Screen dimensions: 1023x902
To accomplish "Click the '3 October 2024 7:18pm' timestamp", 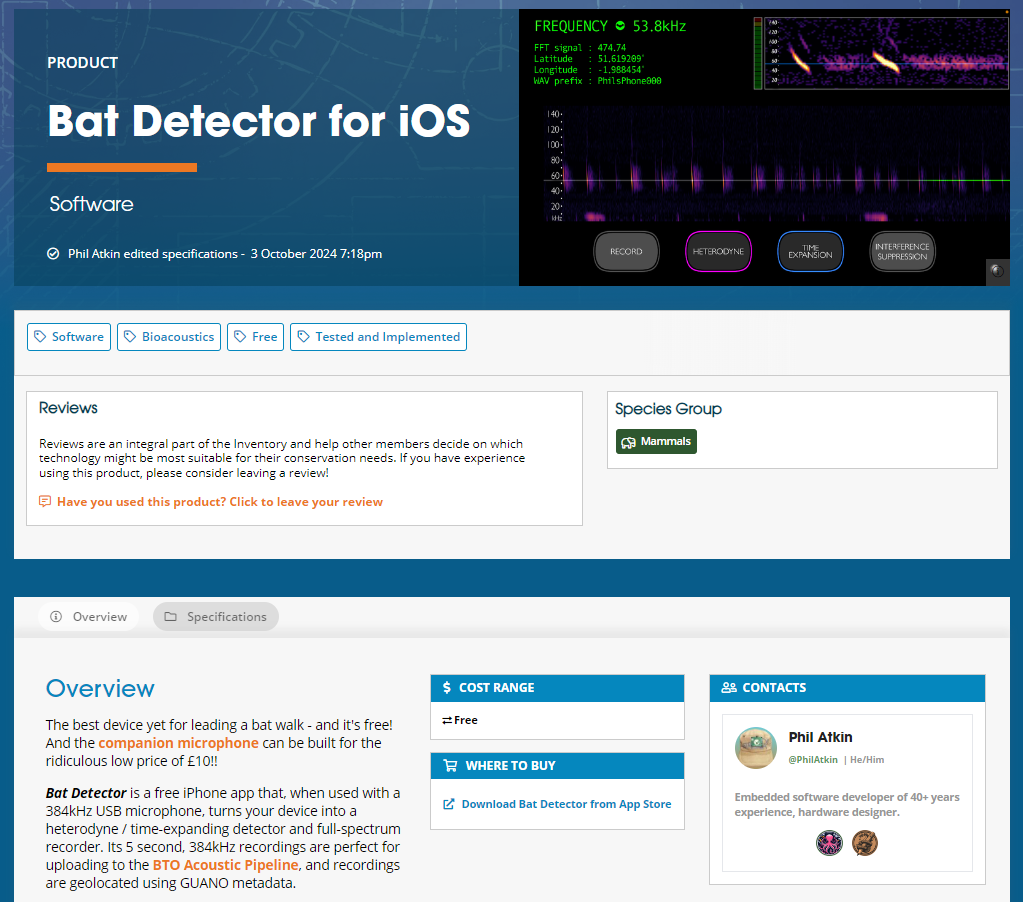I will [316, 254].
